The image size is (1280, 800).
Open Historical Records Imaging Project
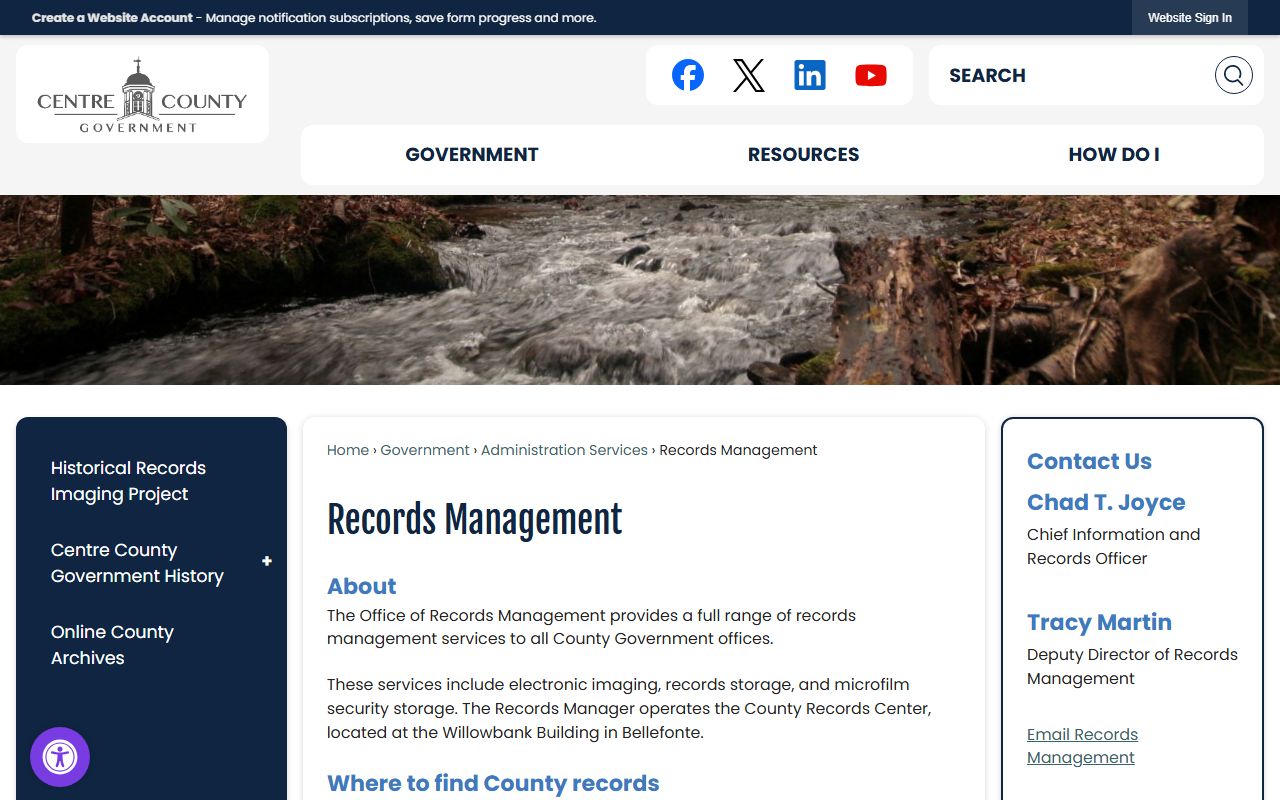tap(128, 481)
